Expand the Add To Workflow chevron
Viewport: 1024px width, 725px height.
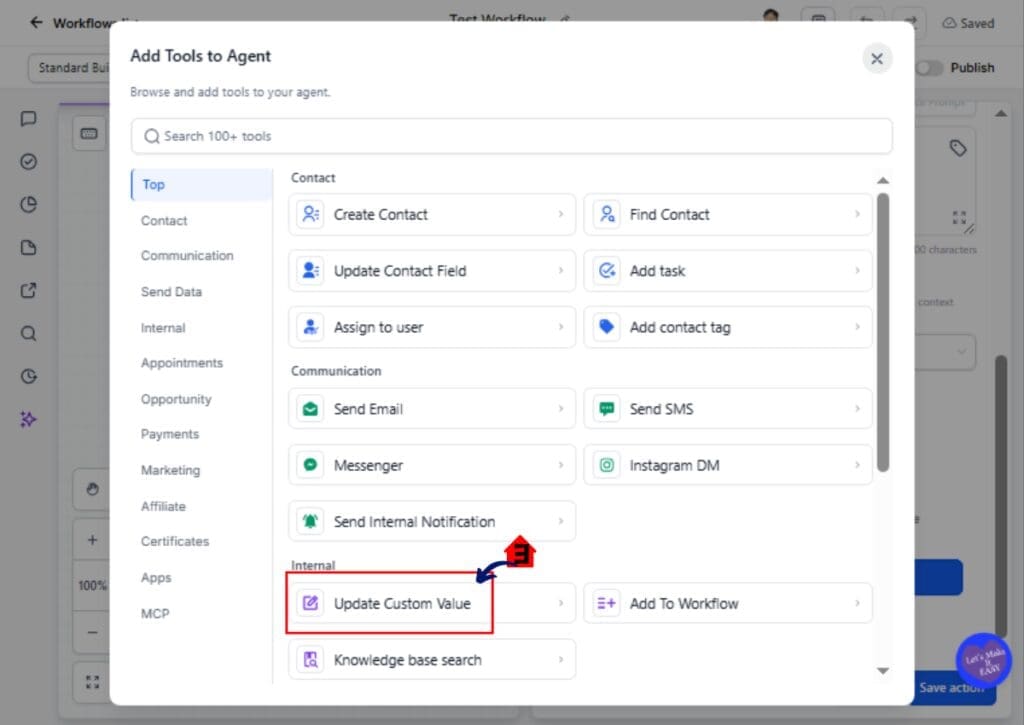point(857,603)
